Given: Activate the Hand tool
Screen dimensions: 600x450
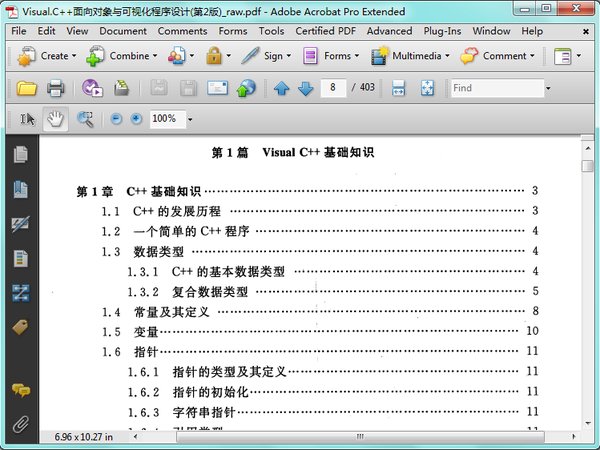Looking at the screenshot, I should pyautogui.click(x=55, y=119).
